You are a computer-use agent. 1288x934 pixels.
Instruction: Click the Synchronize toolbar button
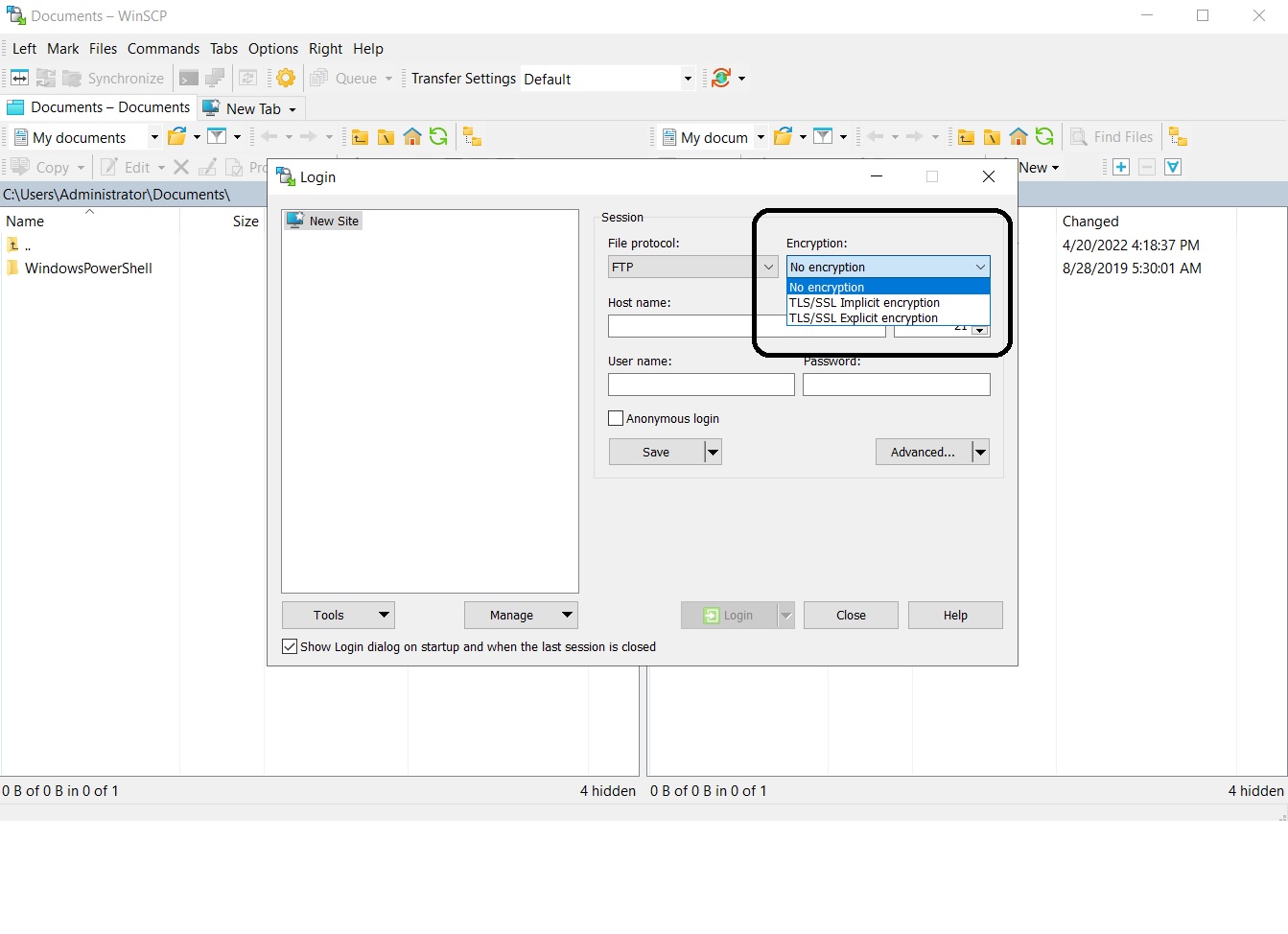click(113, 79)
